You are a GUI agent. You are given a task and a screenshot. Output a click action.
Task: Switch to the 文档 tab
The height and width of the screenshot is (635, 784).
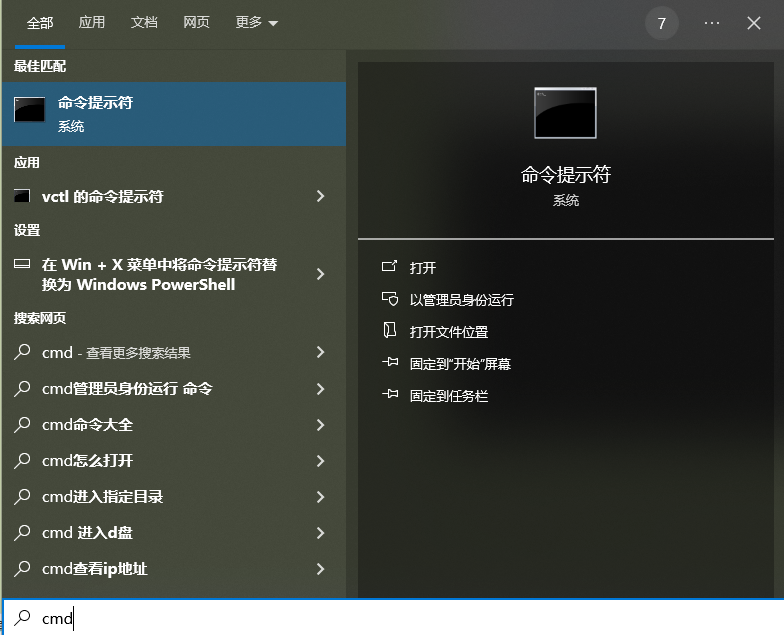[144, 23]
